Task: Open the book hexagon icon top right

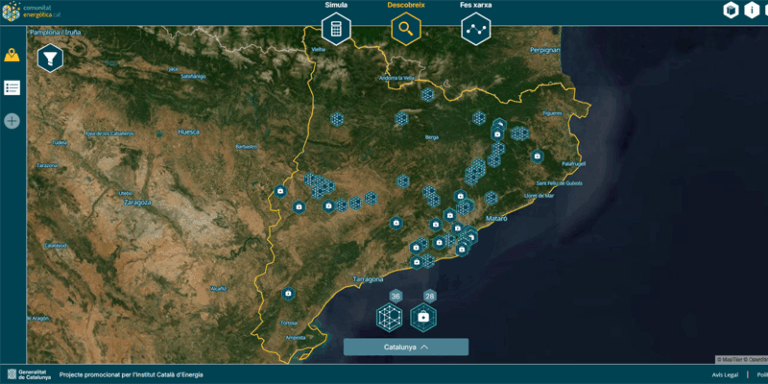Action: click(731, 10)
